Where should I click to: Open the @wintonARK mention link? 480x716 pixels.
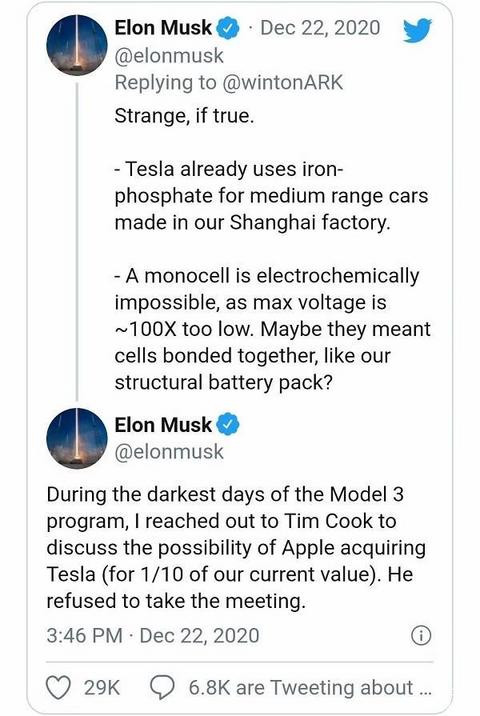tap(282, 83)
